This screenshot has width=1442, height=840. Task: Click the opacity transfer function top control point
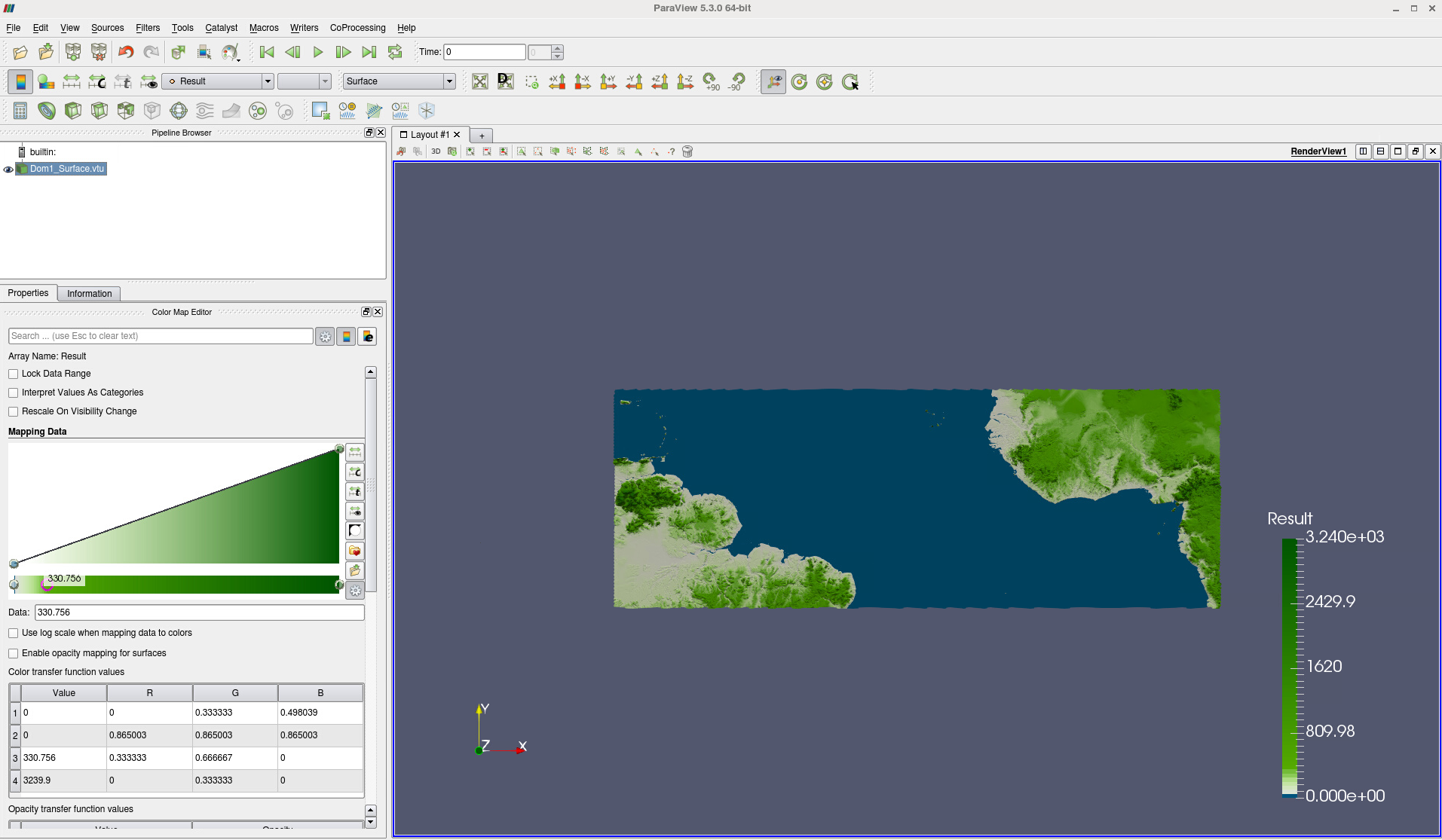[x=339, y=449]
